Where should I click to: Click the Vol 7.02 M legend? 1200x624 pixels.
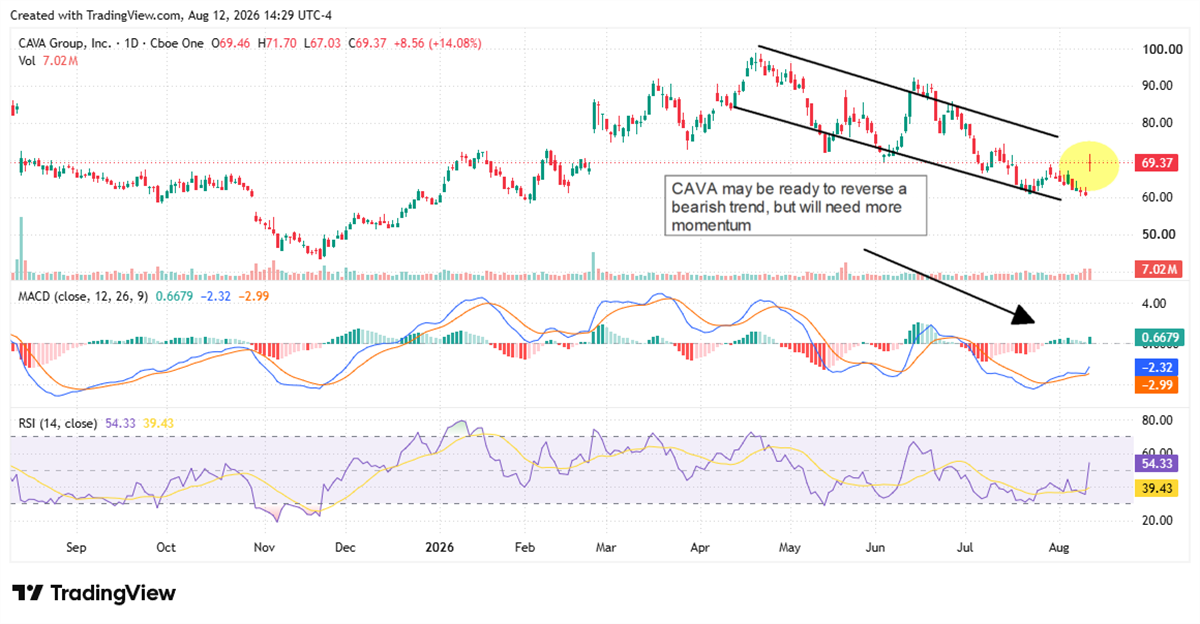point(47,61)
